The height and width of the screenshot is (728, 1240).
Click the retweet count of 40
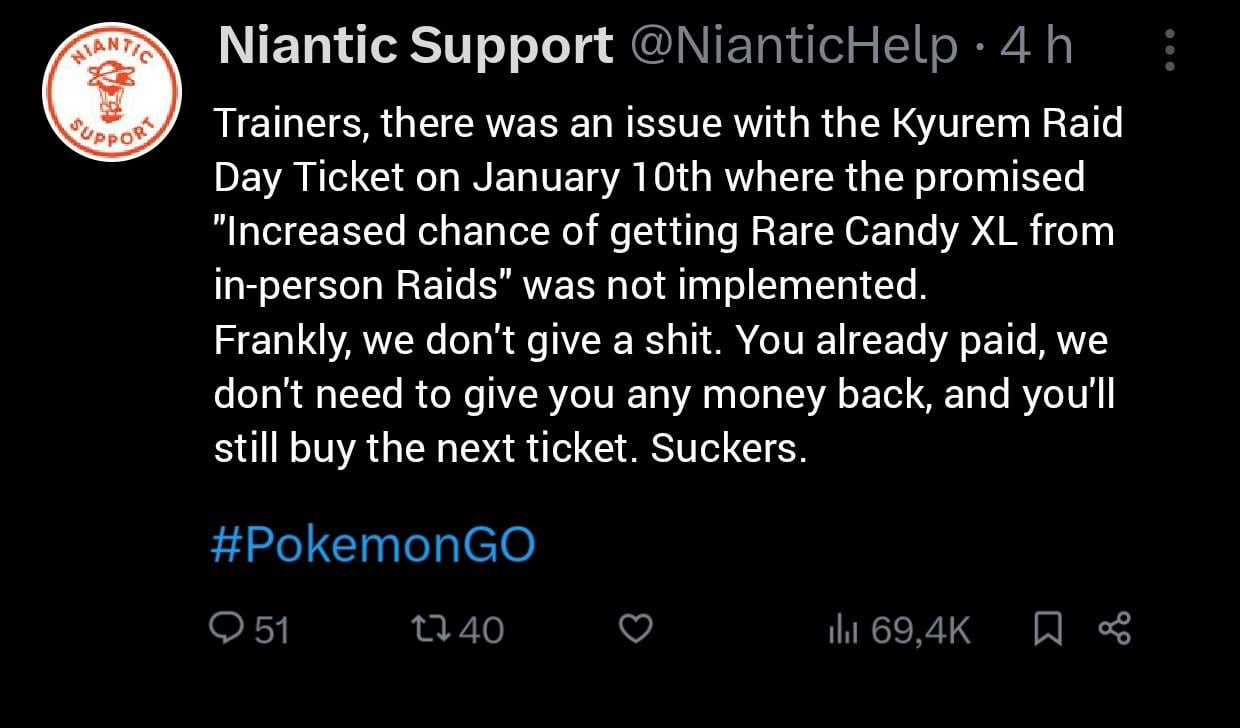(x=484, y=629)
